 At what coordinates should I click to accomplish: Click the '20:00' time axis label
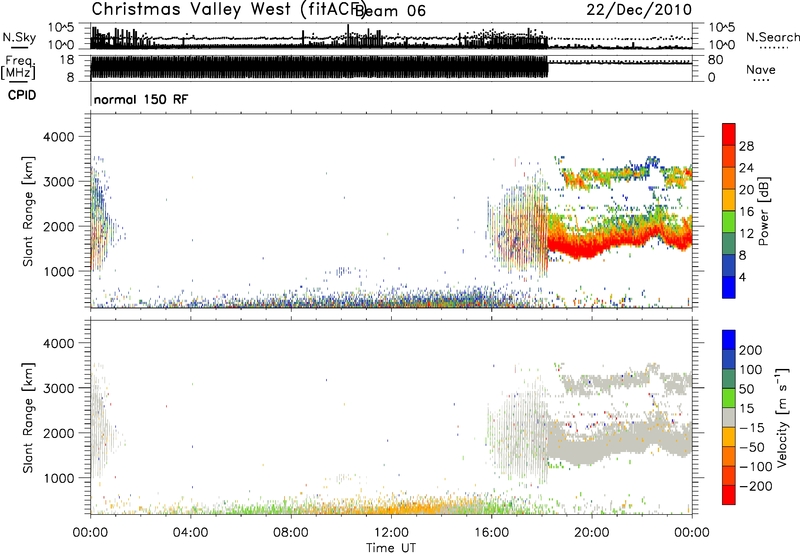click(592, 533)
